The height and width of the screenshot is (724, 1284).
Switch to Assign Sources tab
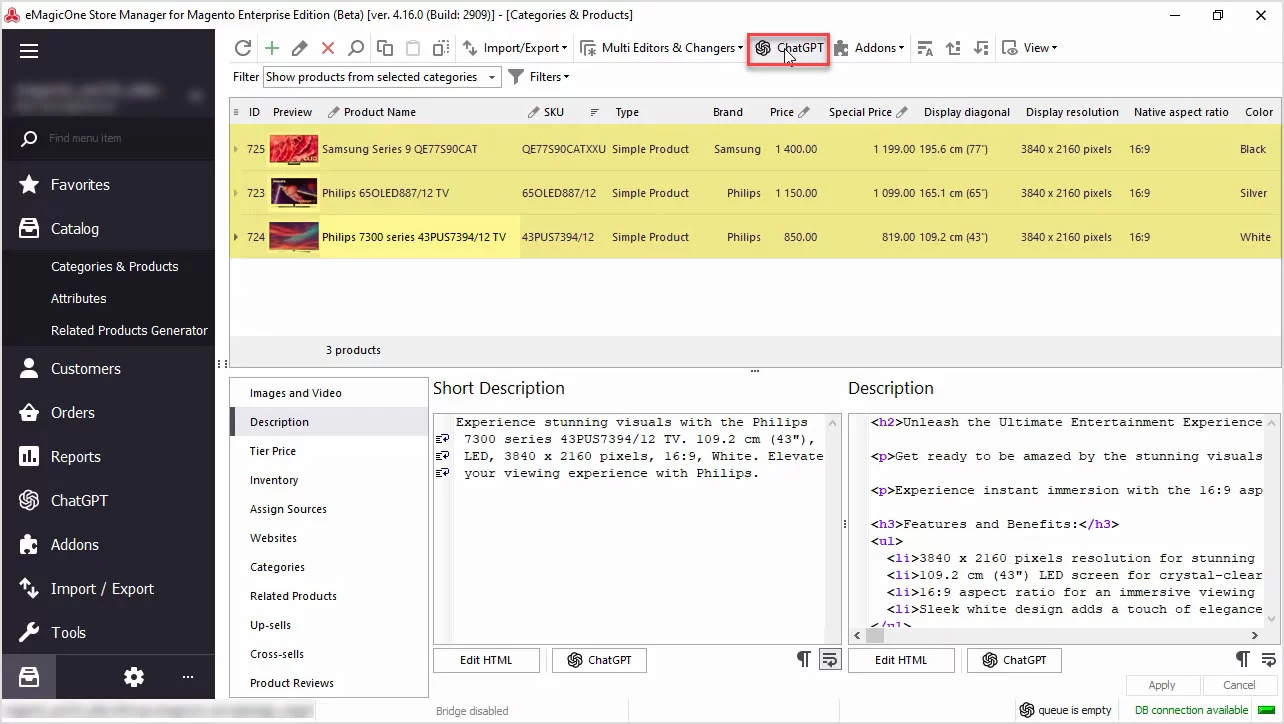click(329, 509)
